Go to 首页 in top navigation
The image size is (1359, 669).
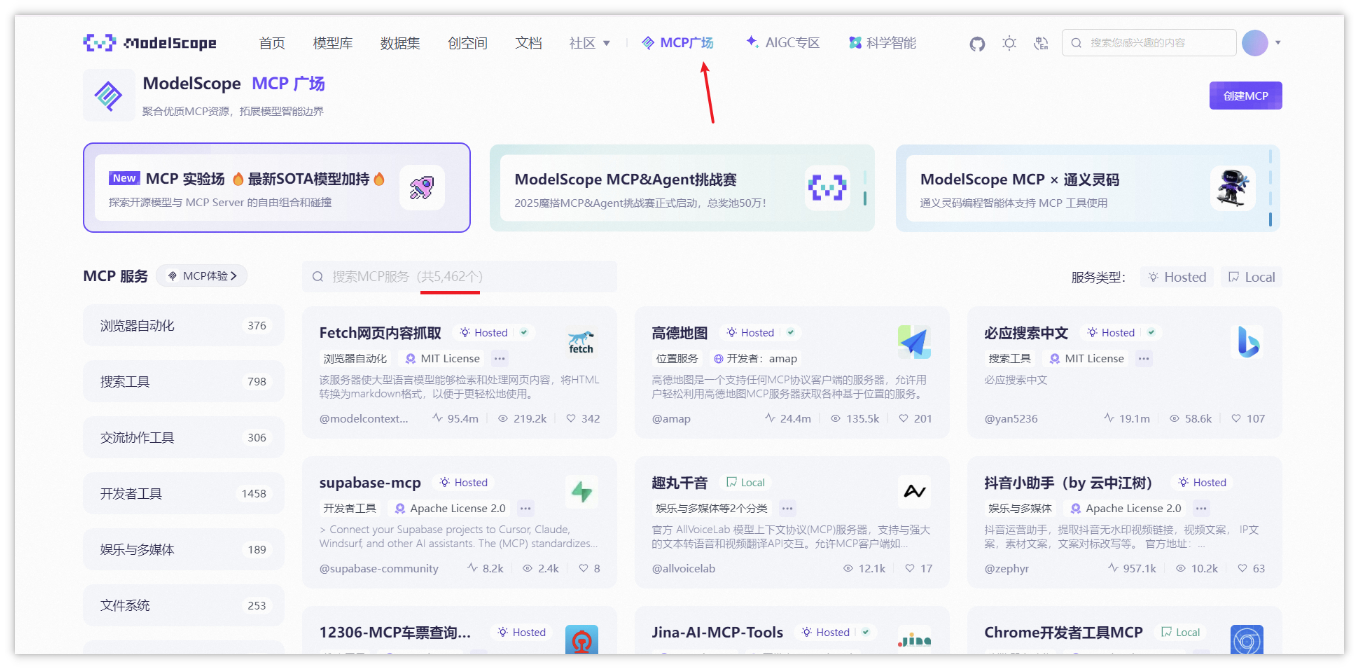[x=272, y=43]
